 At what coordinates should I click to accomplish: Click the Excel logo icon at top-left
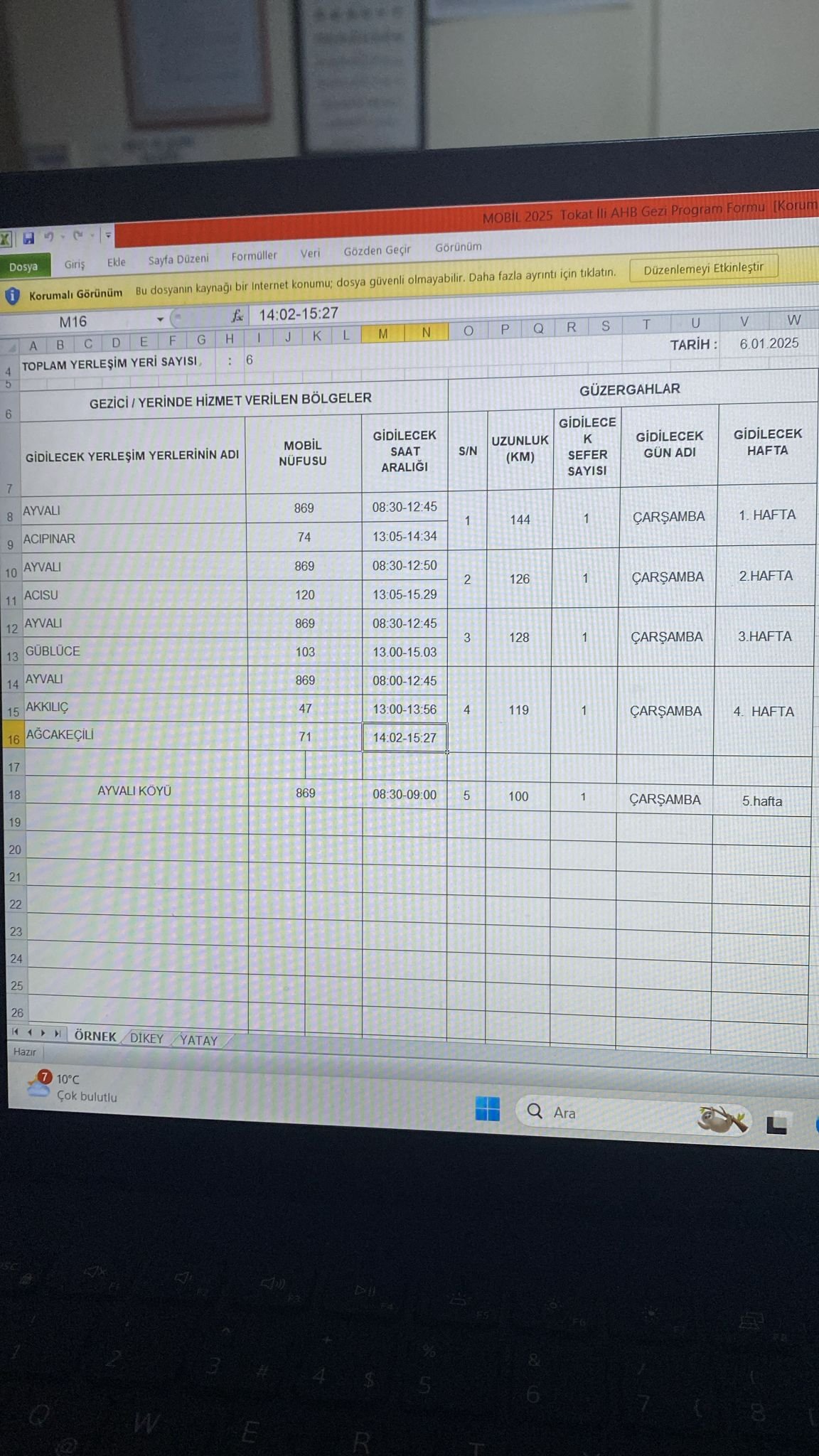point(6,239)
